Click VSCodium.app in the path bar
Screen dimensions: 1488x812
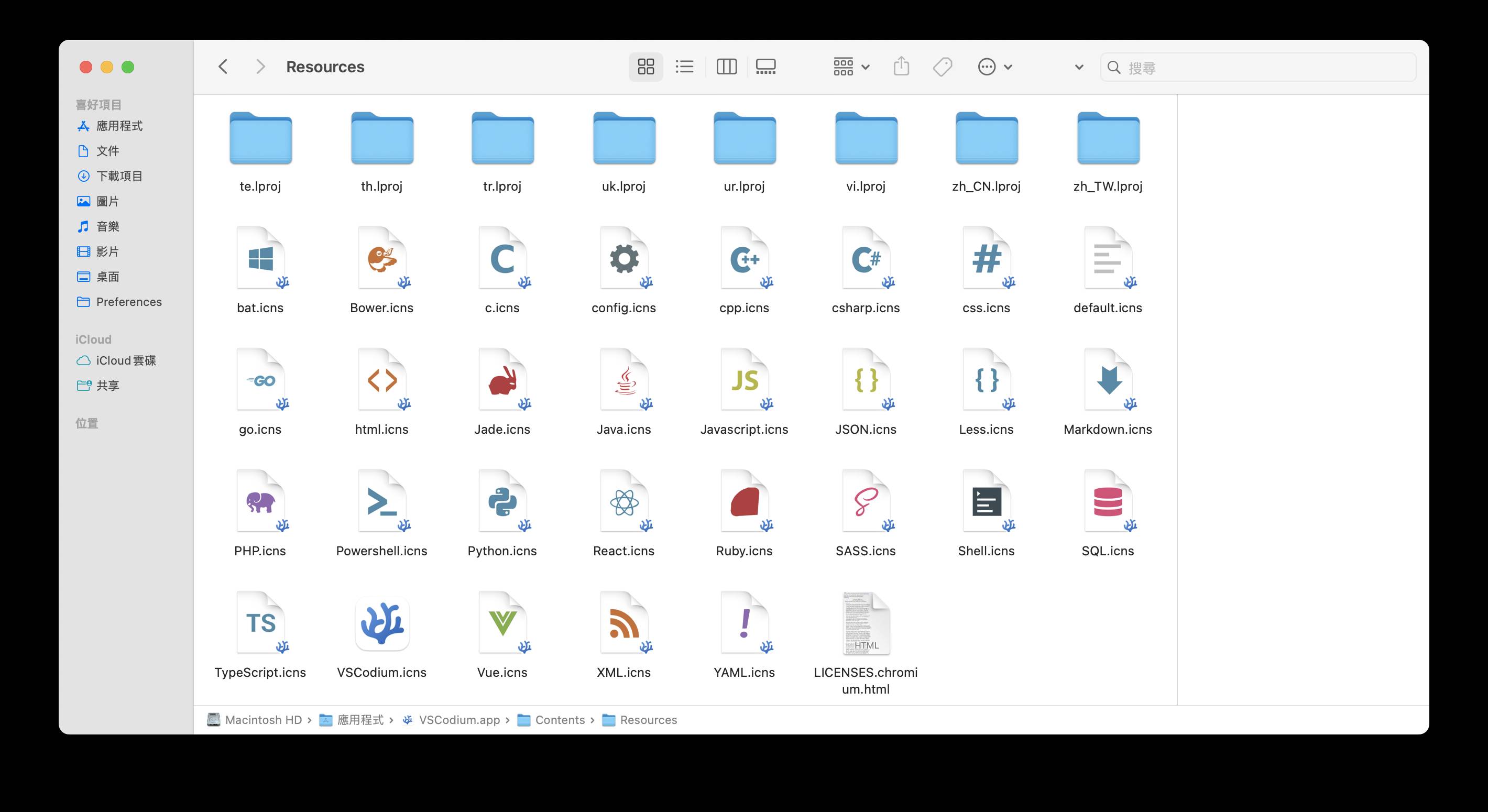pos(451,720)
